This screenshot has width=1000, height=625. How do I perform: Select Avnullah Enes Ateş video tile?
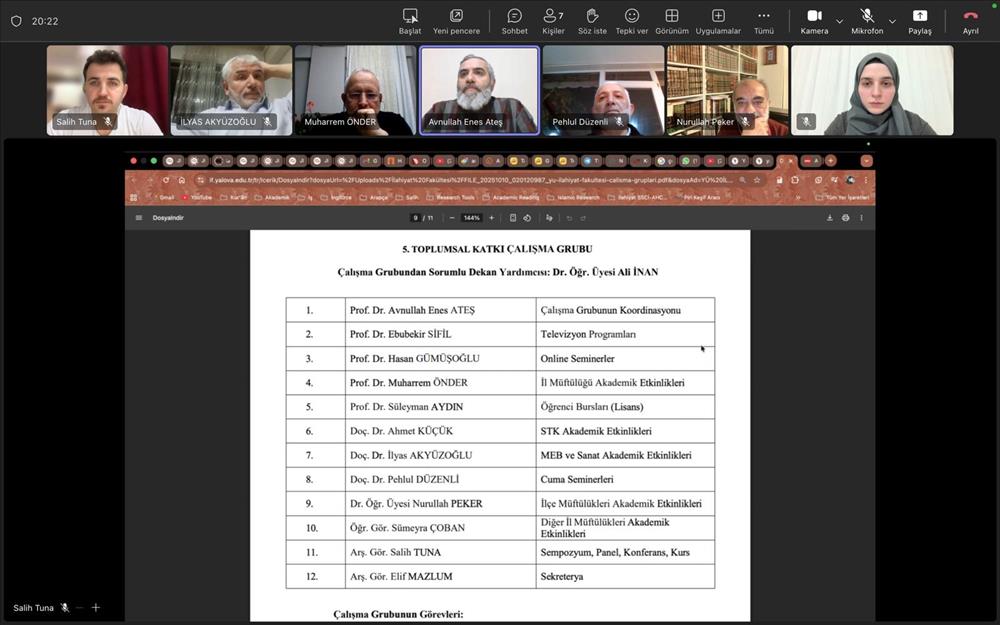479,90
